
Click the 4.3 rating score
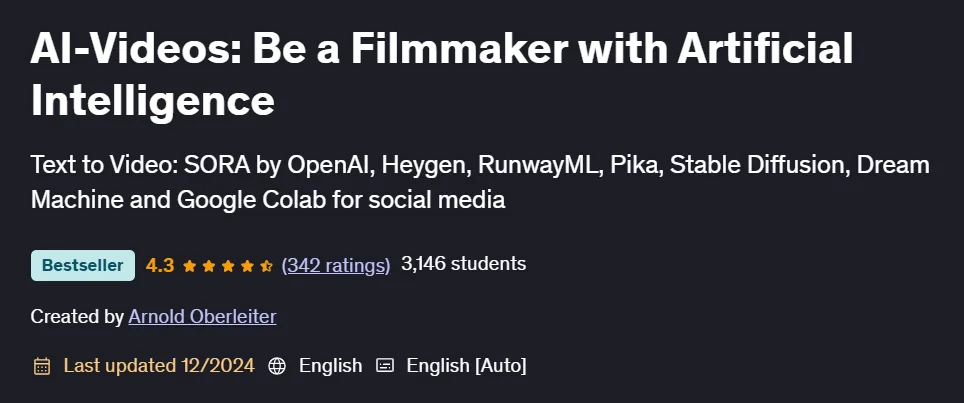[x=160, y=265]
